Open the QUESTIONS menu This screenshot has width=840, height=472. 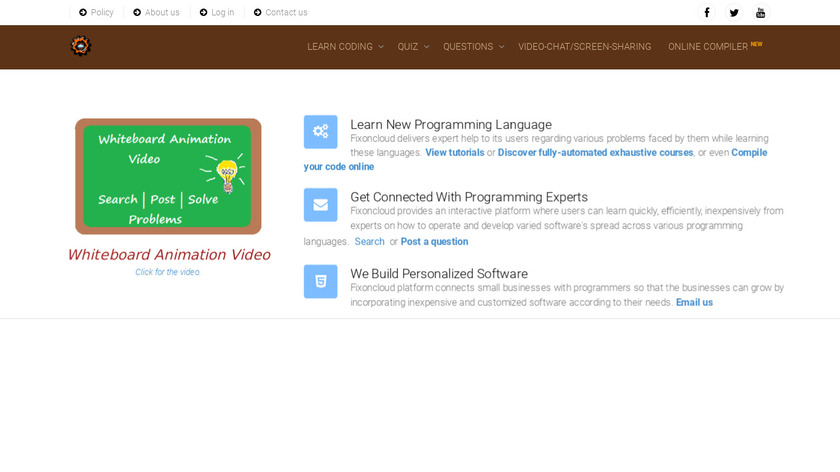pyautogui.click(x=468, y=47)
